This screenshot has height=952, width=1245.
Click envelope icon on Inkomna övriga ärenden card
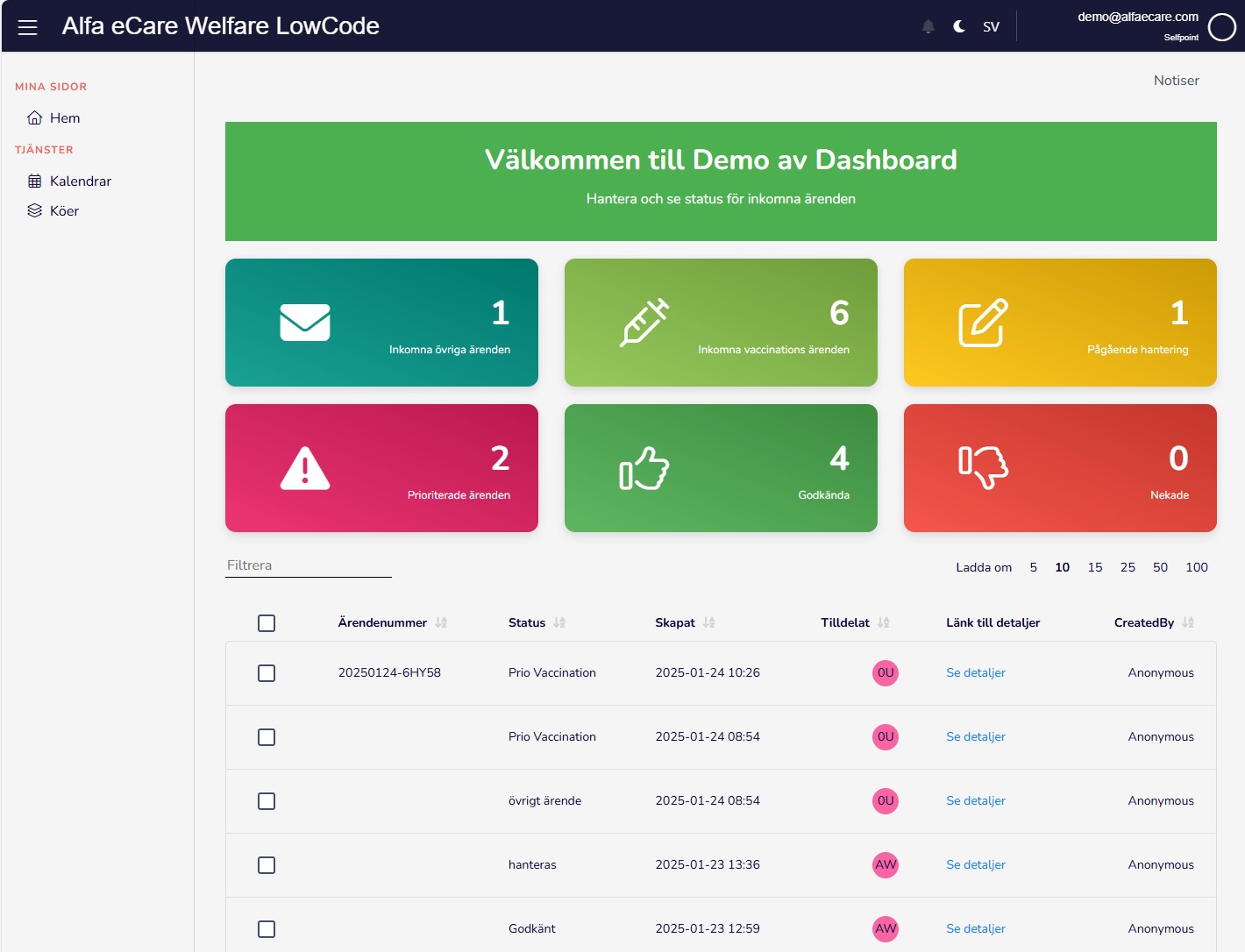pyautogui.click(x=305, y=323)
